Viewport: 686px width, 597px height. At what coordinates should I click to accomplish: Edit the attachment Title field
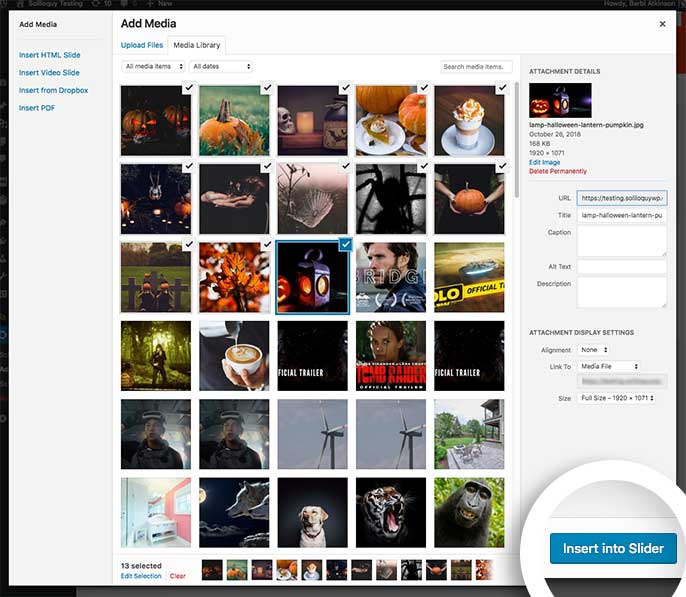point(622,215)
